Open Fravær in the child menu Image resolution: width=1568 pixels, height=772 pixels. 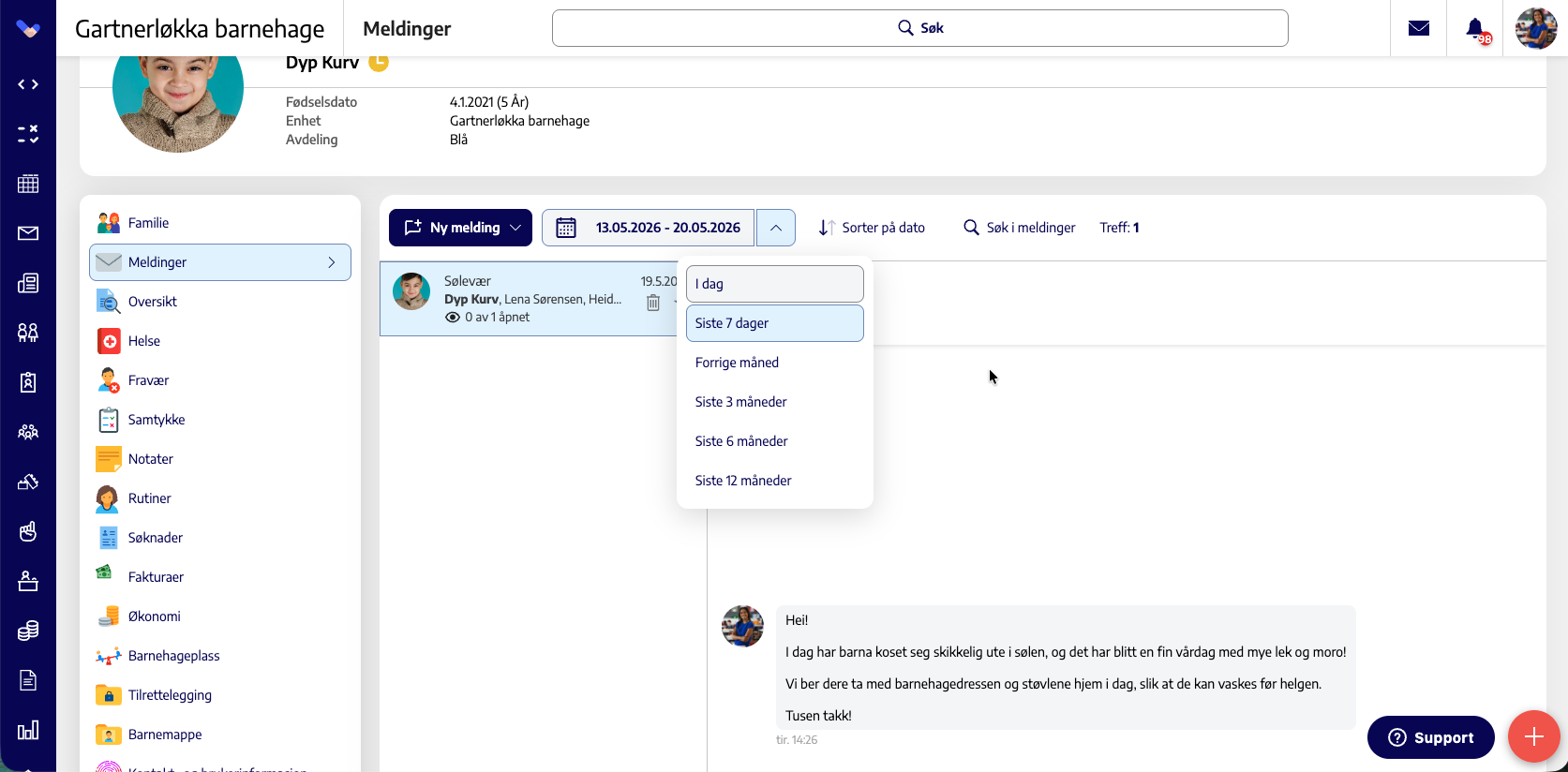pos(220,380)
